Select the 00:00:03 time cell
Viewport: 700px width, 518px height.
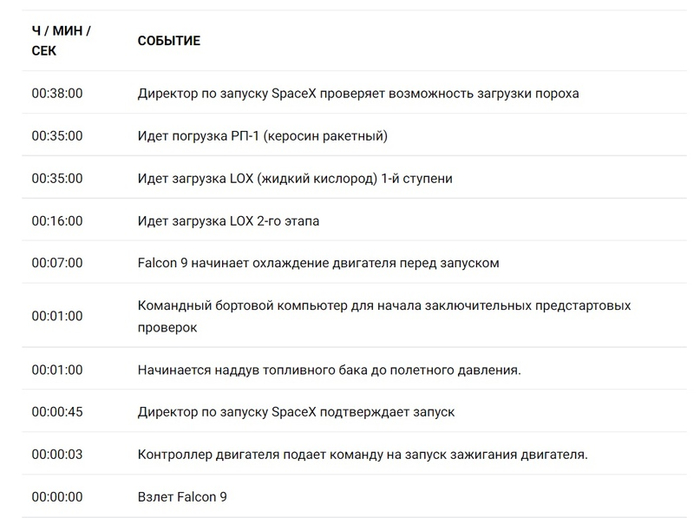(x=57, y=454)
